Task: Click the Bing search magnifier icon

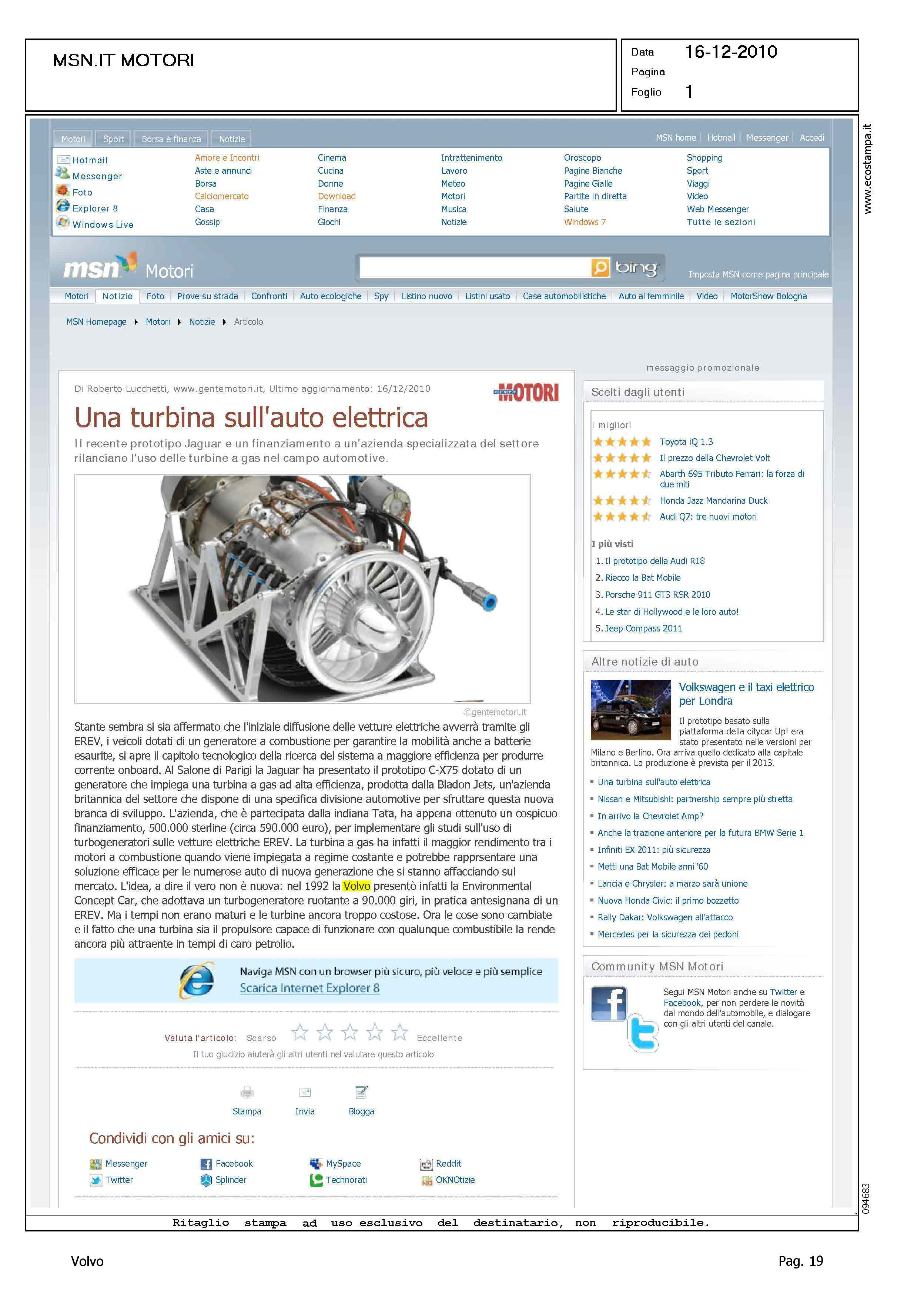Action: [600, 267]
